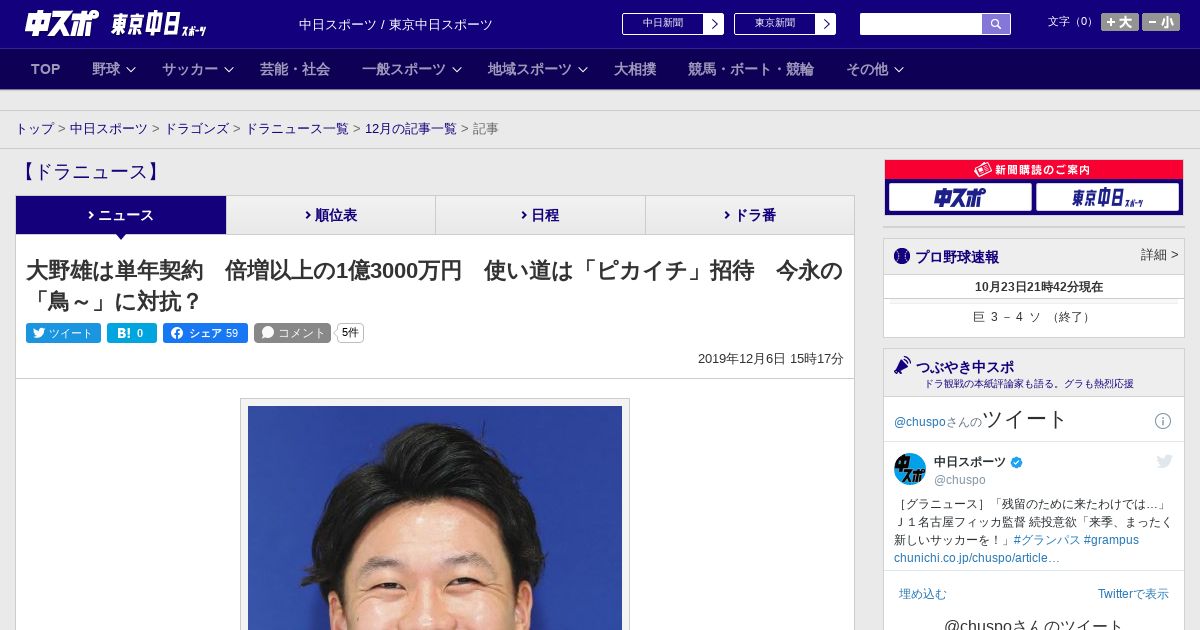
Task: Open 大相撲 section
Action: point(635,69)
